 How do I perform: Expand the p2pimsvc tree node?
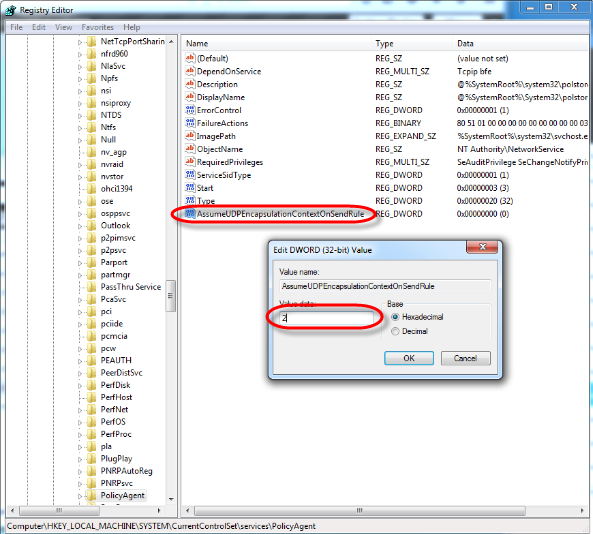(x=80, y=239)
